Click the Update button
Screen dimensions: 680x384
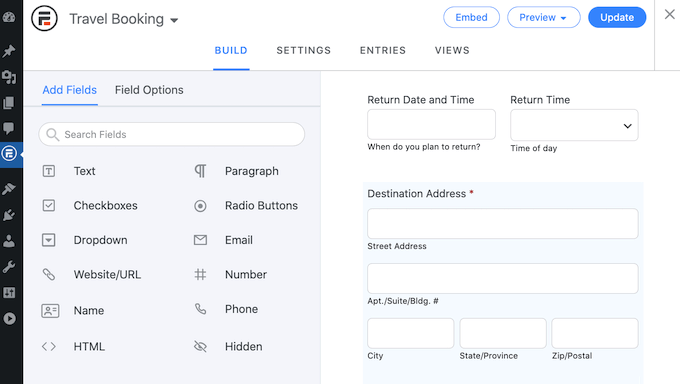tap(617, 17)
